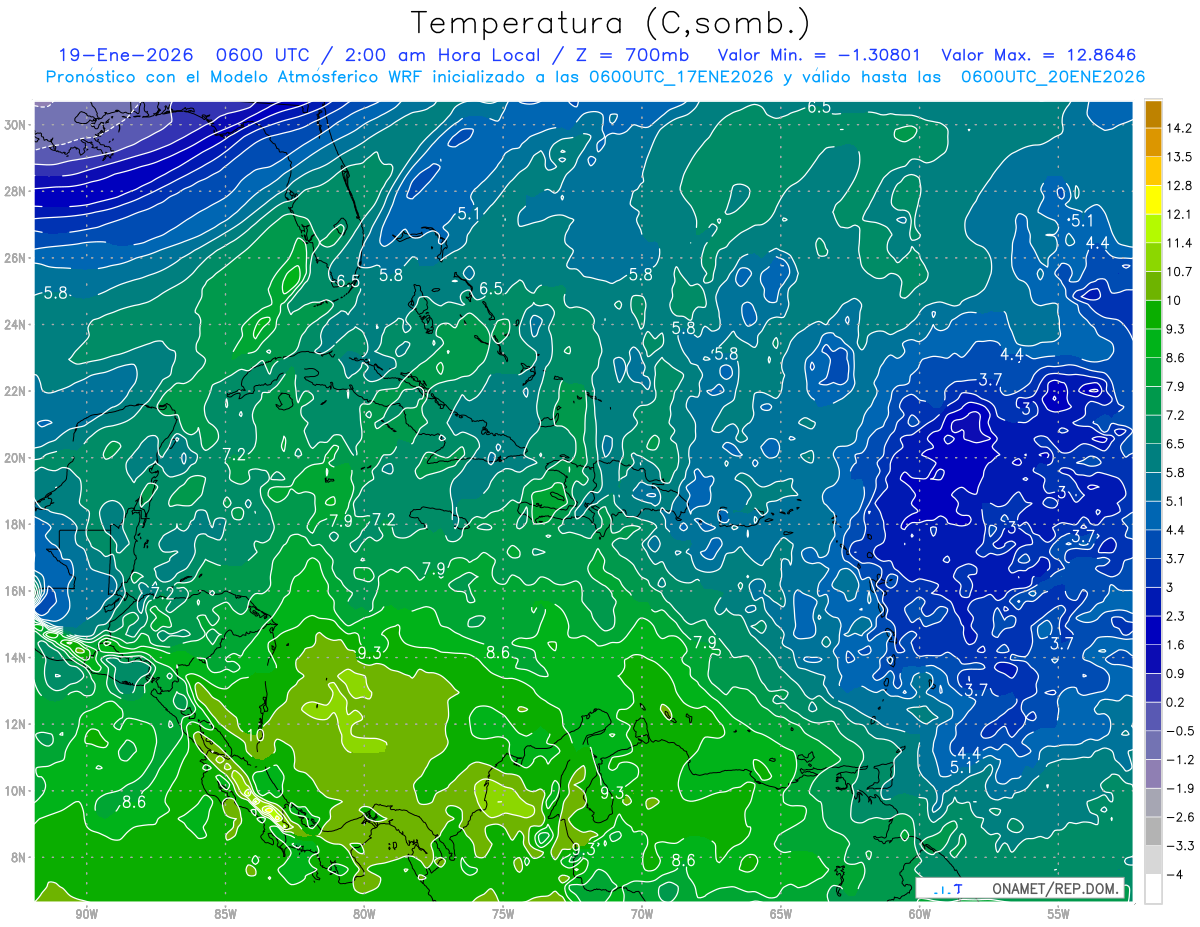Click the 80W longitude axis label
Image resolution: width=1200 pixels, height=927 pixels.
click(364, 914)
